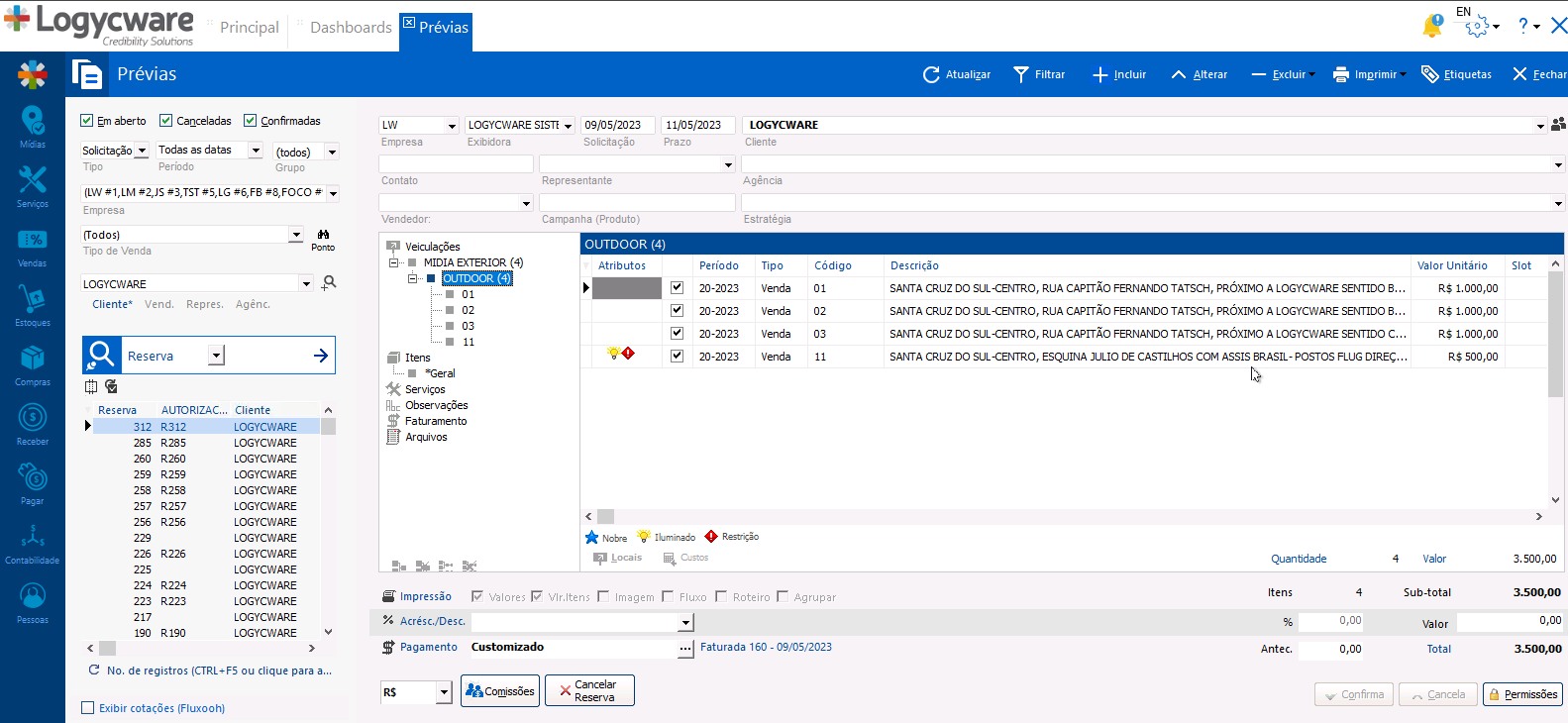Viewport: 1568px width, 723px height.
Task: Collapse the MIDIA EXTERIOR (4) tree node
Action: click(x=394, y=262)
